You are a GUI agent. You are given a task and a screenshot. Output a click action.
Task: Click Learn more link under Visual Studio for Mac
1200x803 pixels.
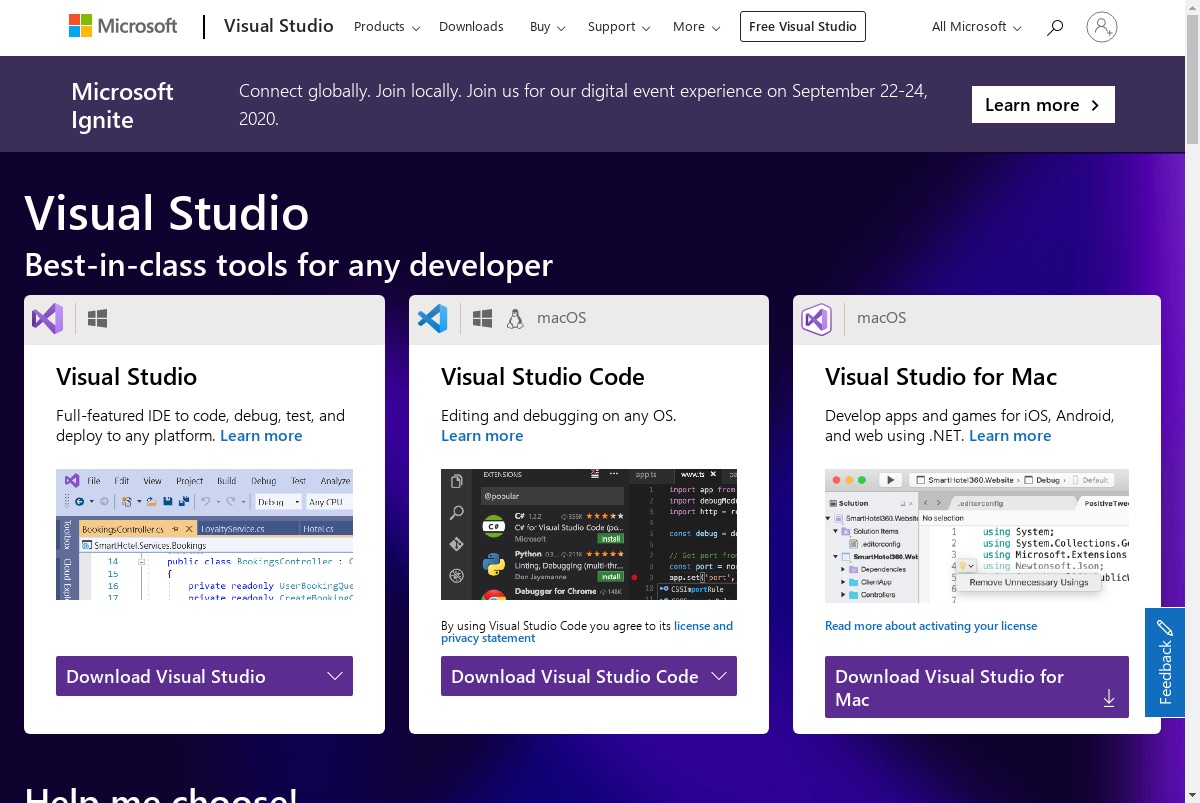point(1010,436)
